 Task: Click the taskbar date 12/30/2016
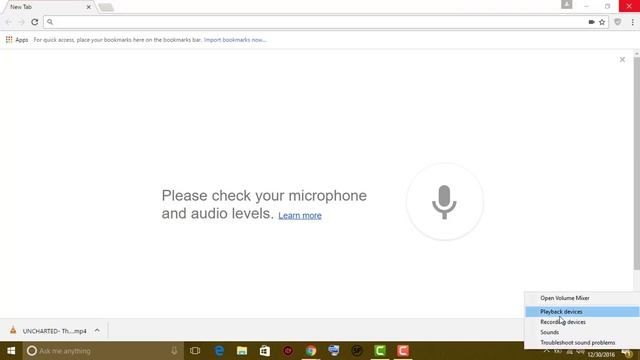click(601, 354)
